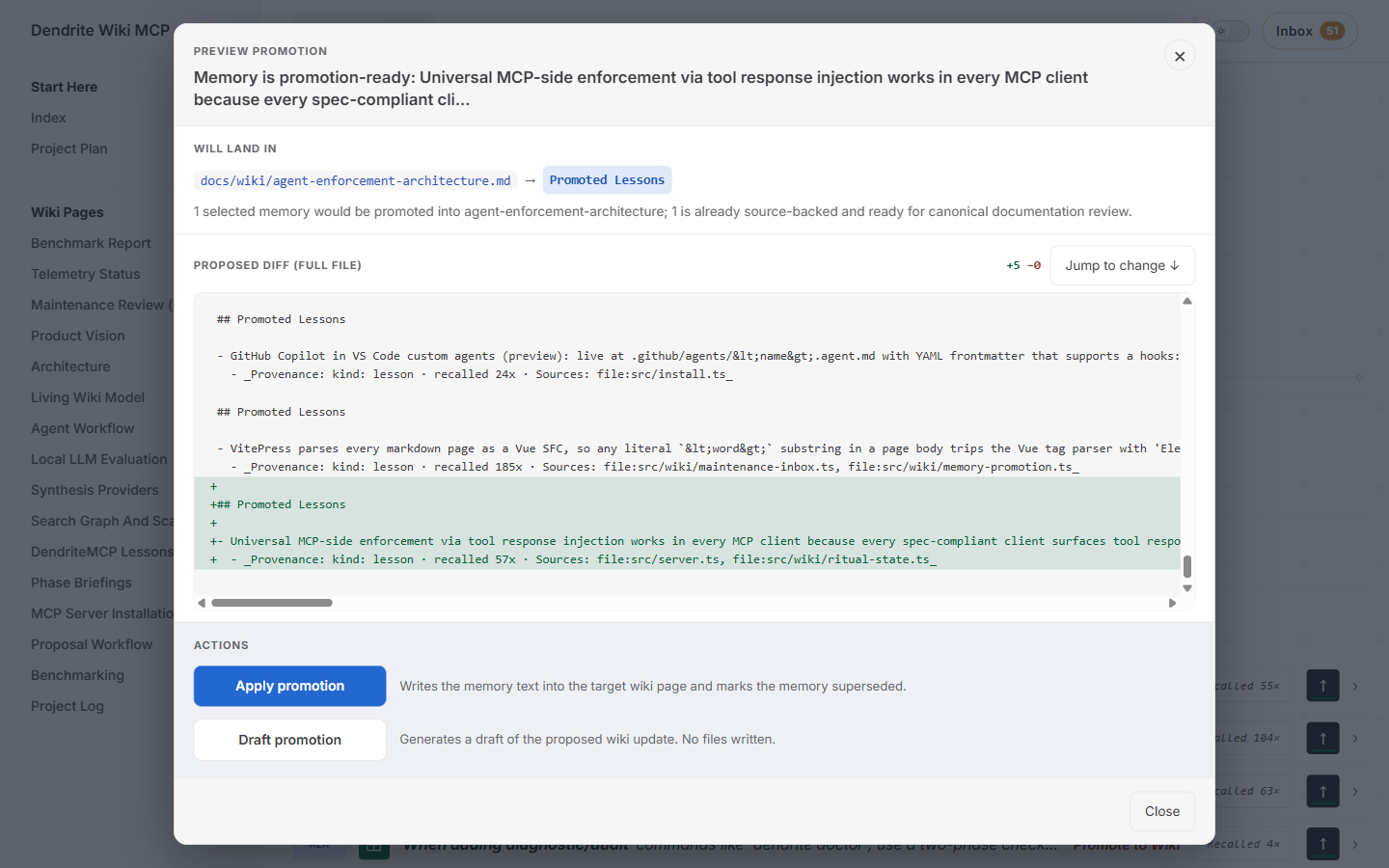Open DendriteMCP Lessons wiki page
The image size is (1389, 868).
point(101,552)
